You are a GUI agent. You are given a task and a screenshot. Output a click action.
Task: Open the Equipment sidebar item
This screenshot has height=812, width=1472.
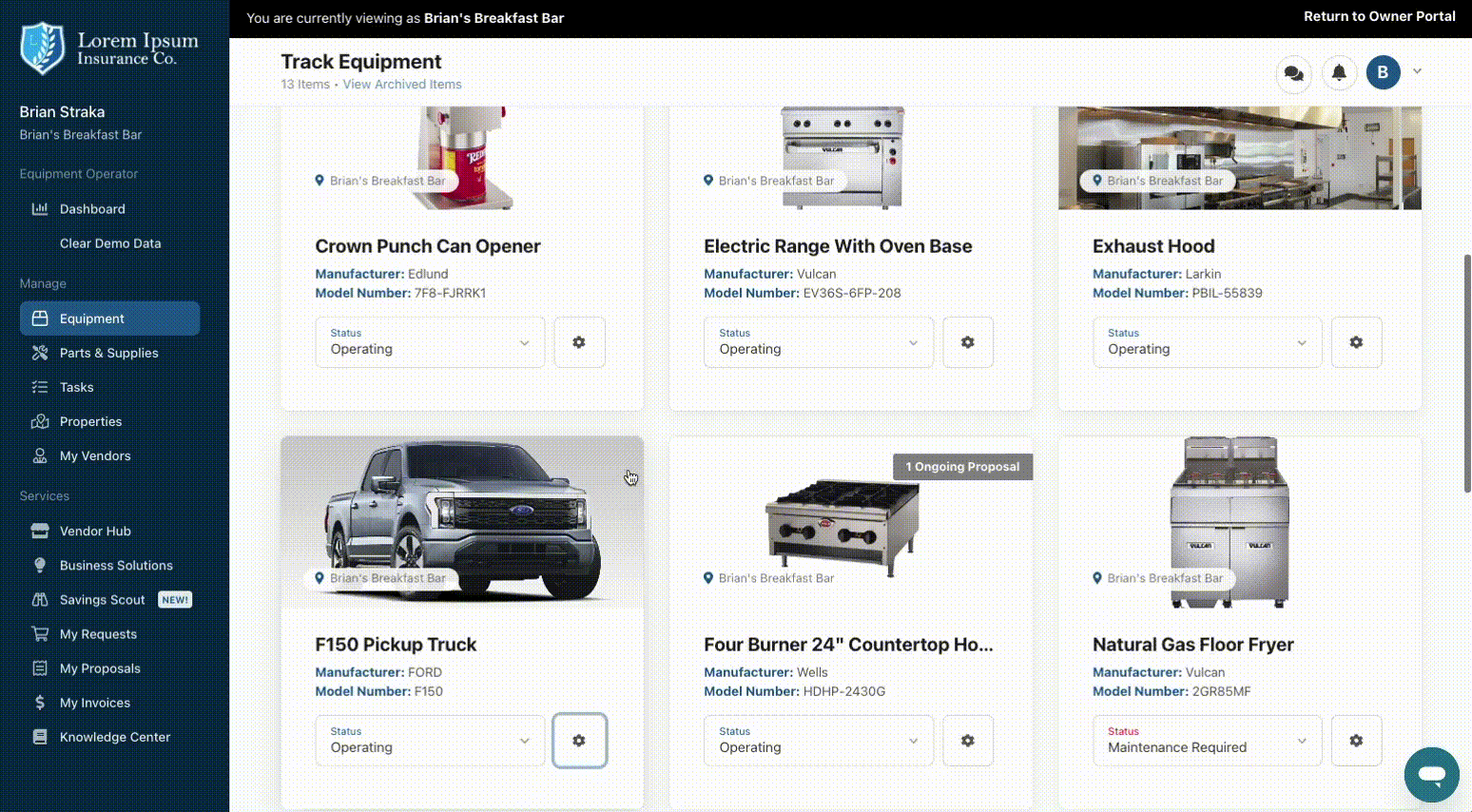[x=109, y=319]
